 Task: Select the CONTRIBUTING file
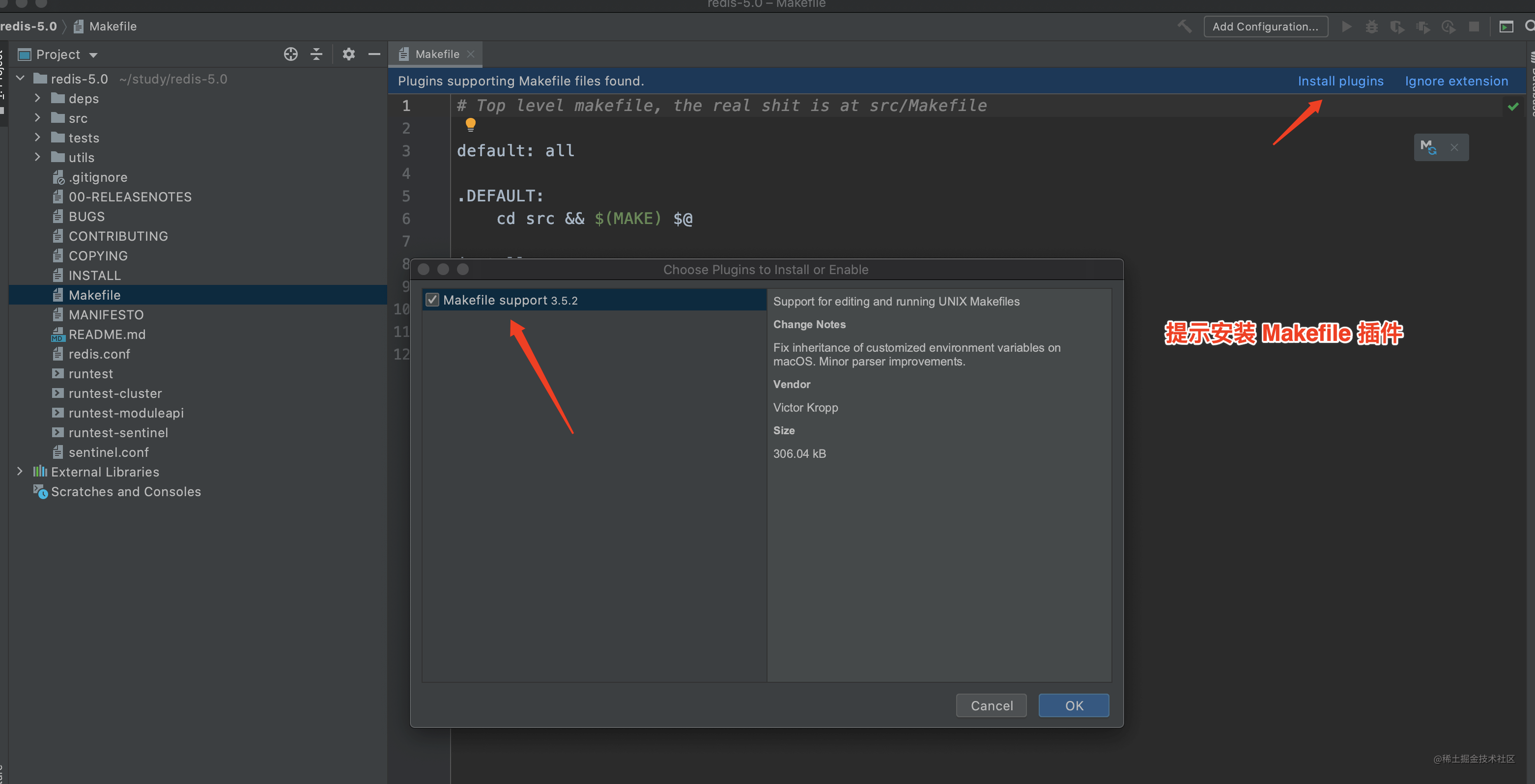198,236
